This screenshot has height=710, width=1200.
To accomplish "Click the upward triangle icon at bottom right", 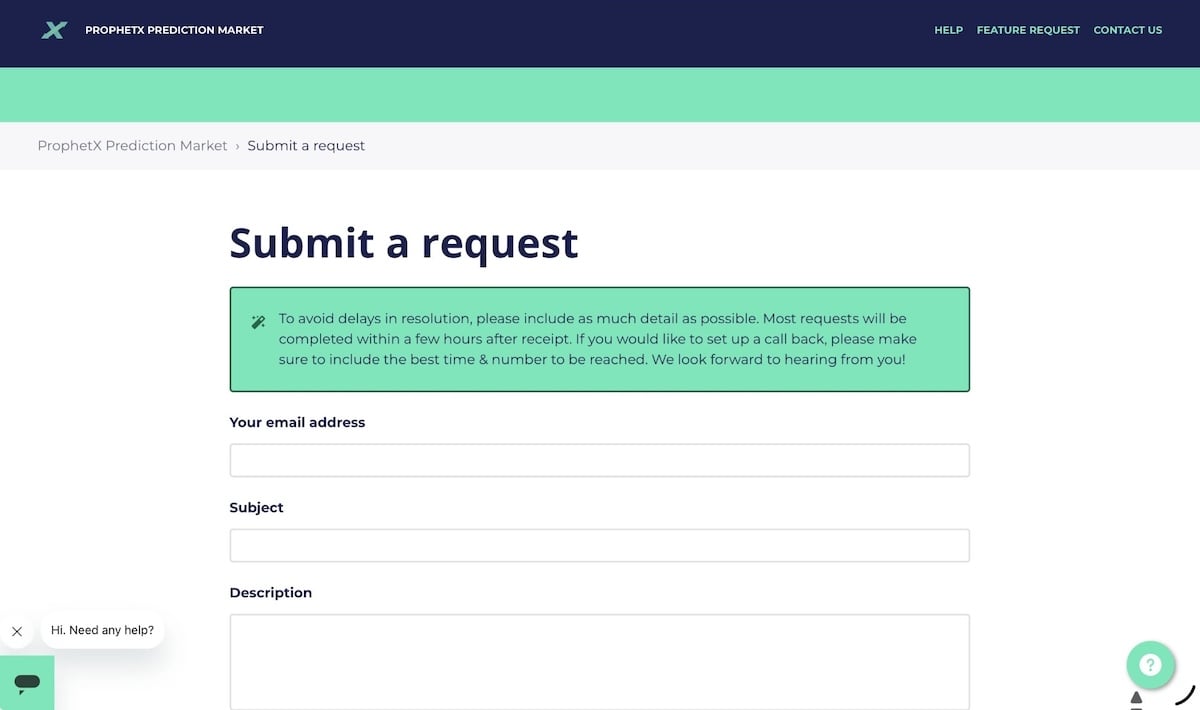I will click(x=1136, y=697).
